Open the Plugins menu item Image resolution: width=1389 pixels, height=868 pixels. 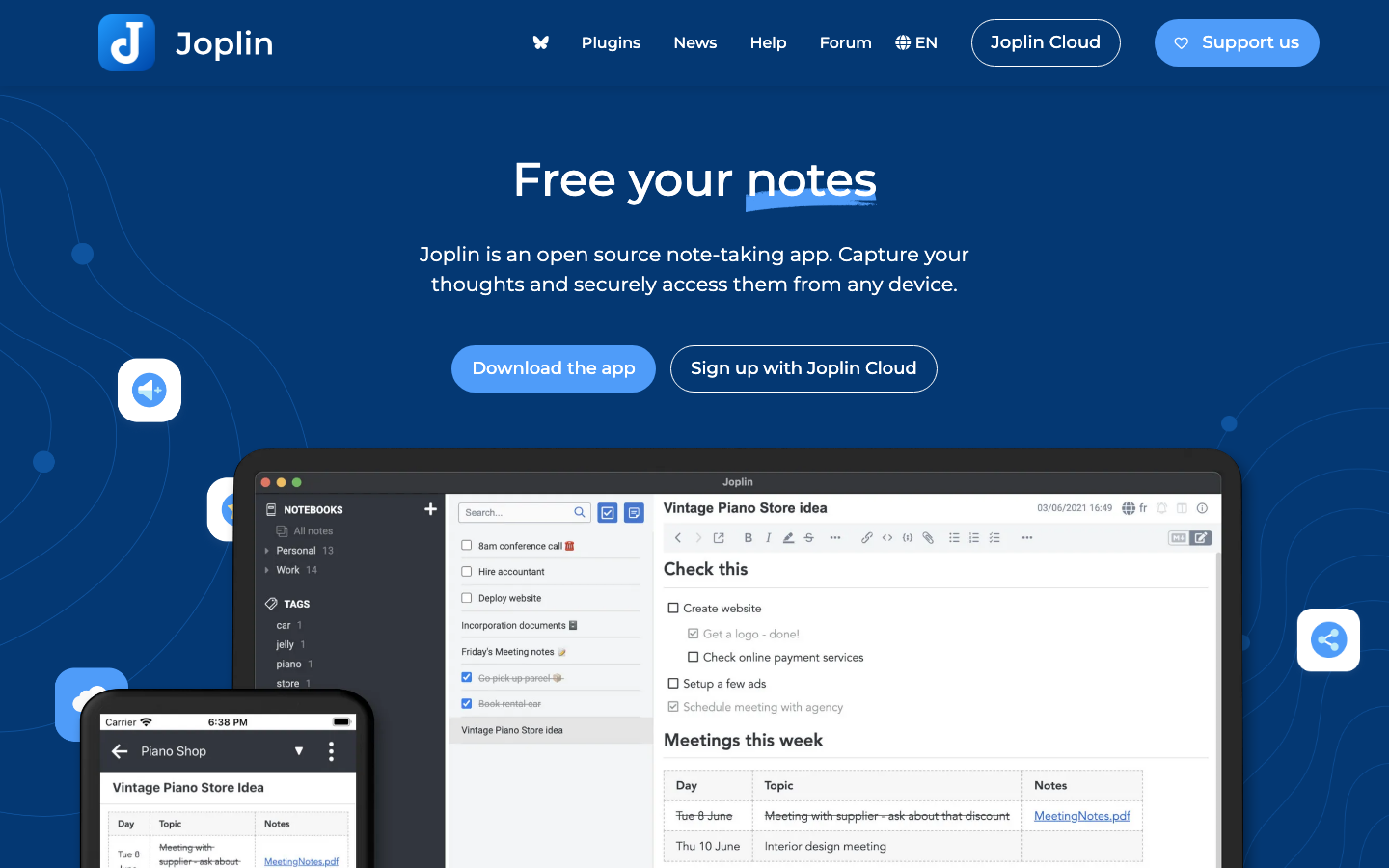(x=611, y=42)
